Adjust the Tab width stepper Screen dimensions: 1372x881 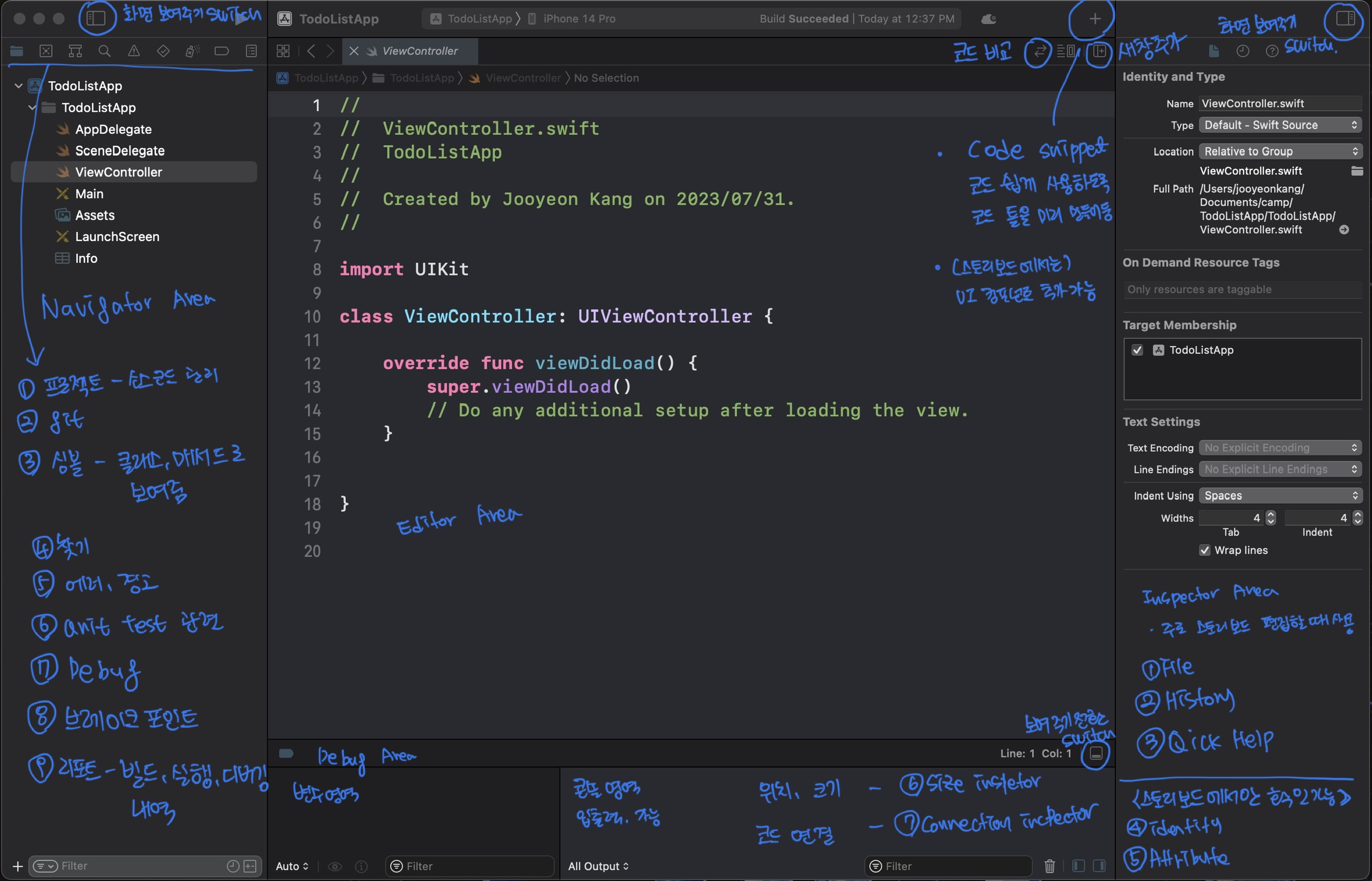point(1271,518)
